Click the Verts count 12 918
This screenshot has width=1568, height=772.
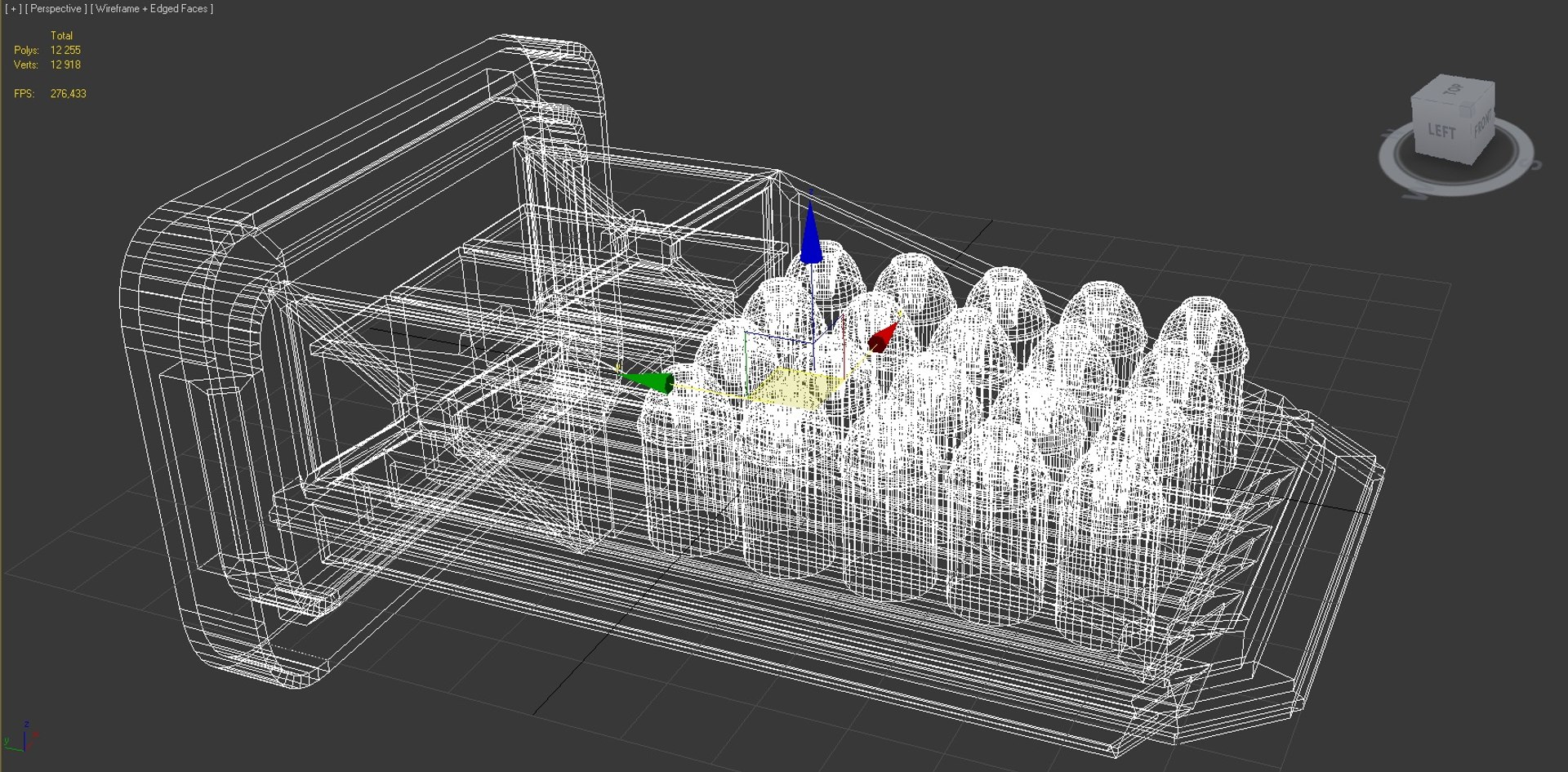coord(65,65)
